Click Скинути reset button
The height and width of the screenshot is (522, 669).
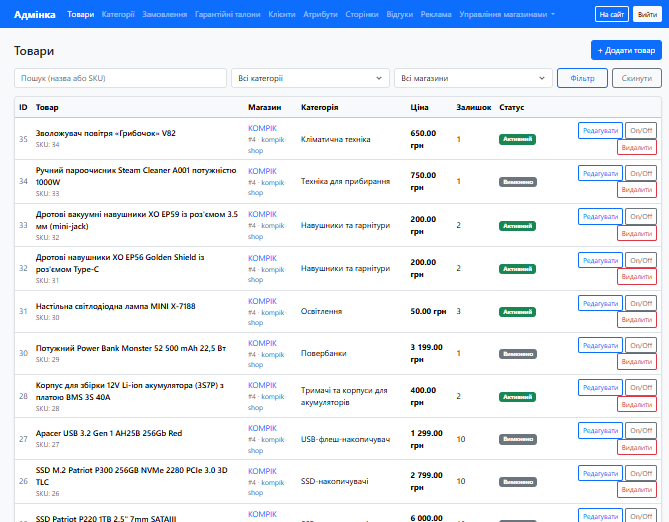point(637,78)
